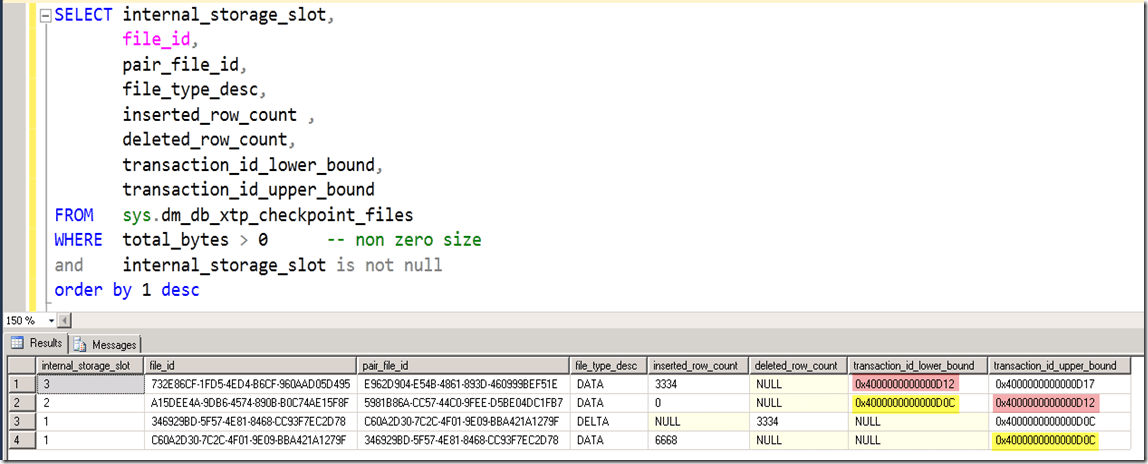Collapse the SELECT statement outline block

[x=45, y=17]
